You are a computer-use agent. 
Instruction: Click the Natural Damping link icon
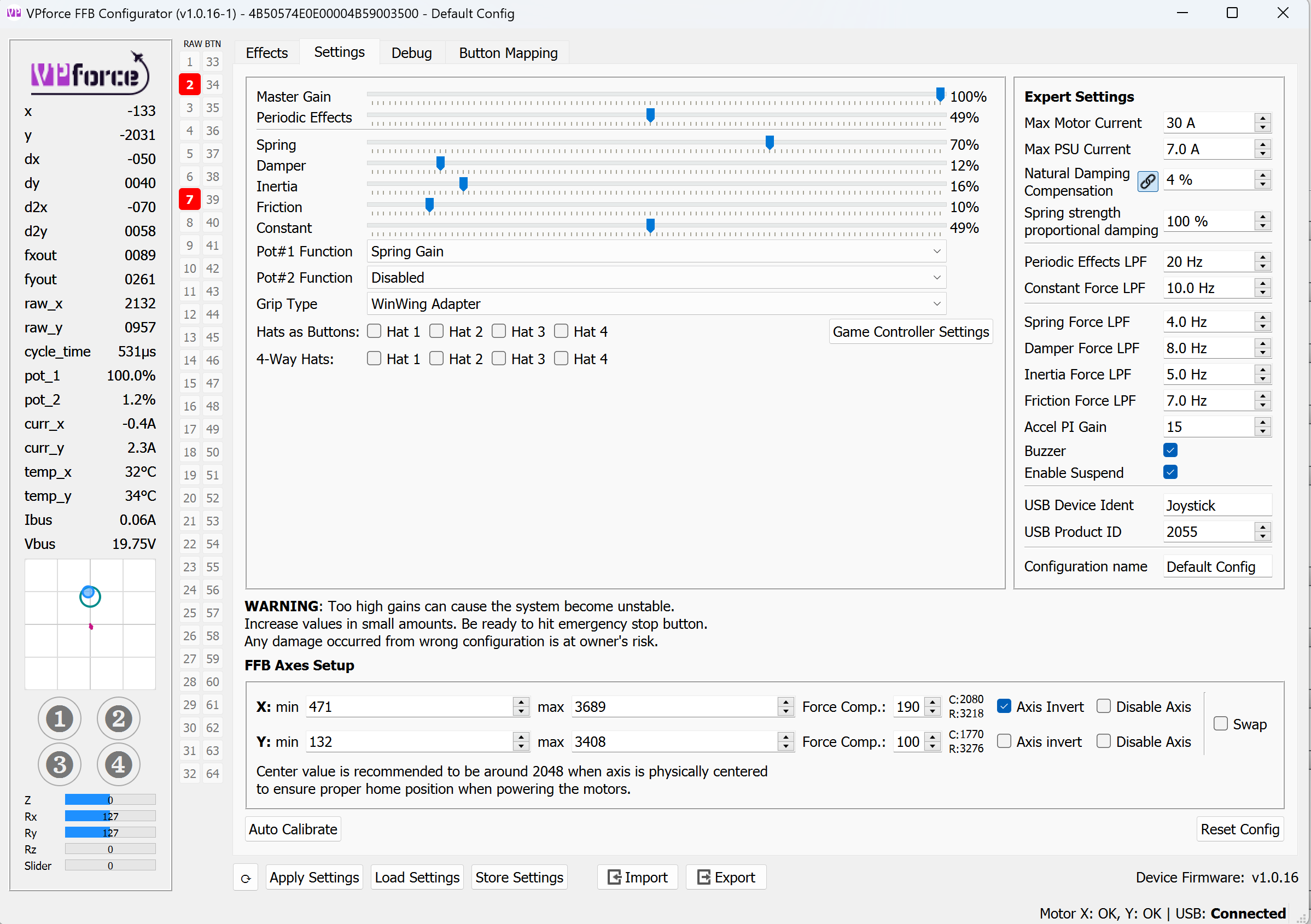(x=1147, y=182)
